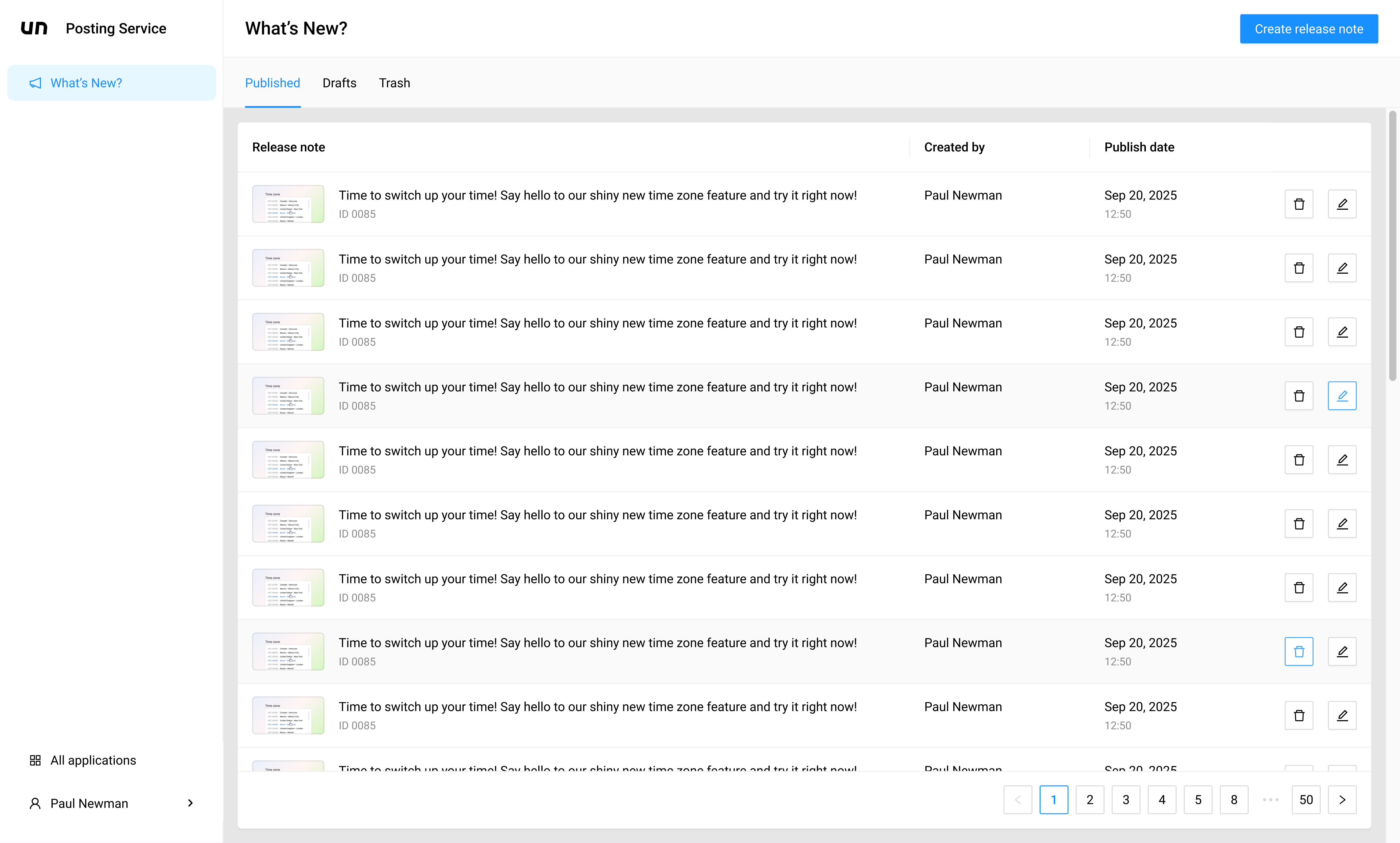
Task: Click the vertical scrollbar of the notes list
Action: pos(1392,246)
